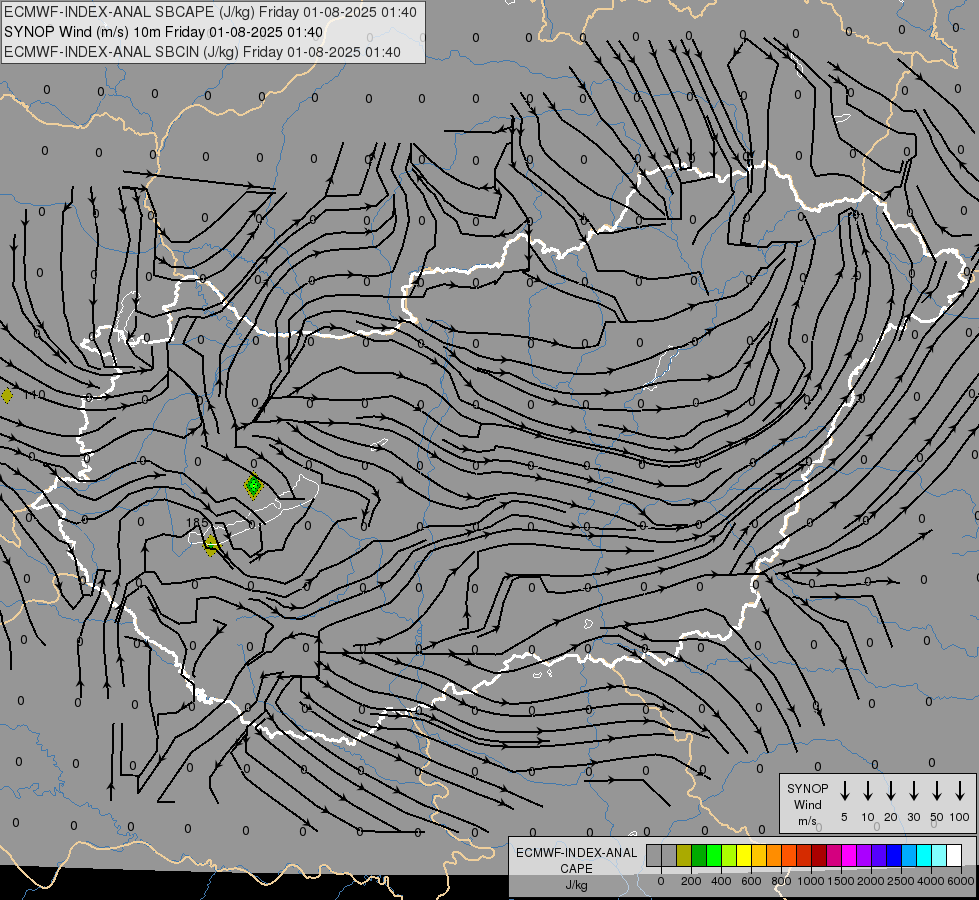This screenshot has height=900, width=979.
Task: Click the SBCIN title line in header box
Action: click(202, 52)
